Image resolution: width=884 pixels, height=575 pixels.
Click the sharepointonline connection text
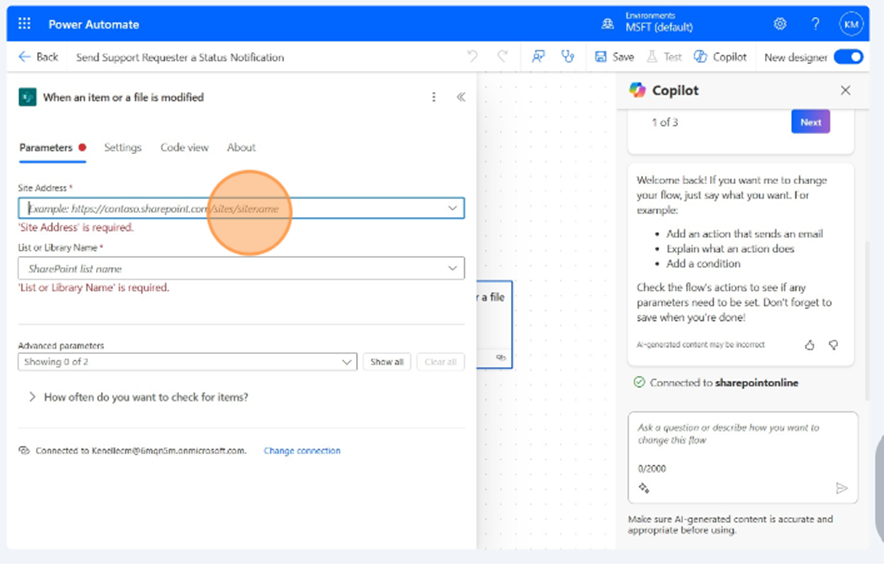click(x=757, y=383)
